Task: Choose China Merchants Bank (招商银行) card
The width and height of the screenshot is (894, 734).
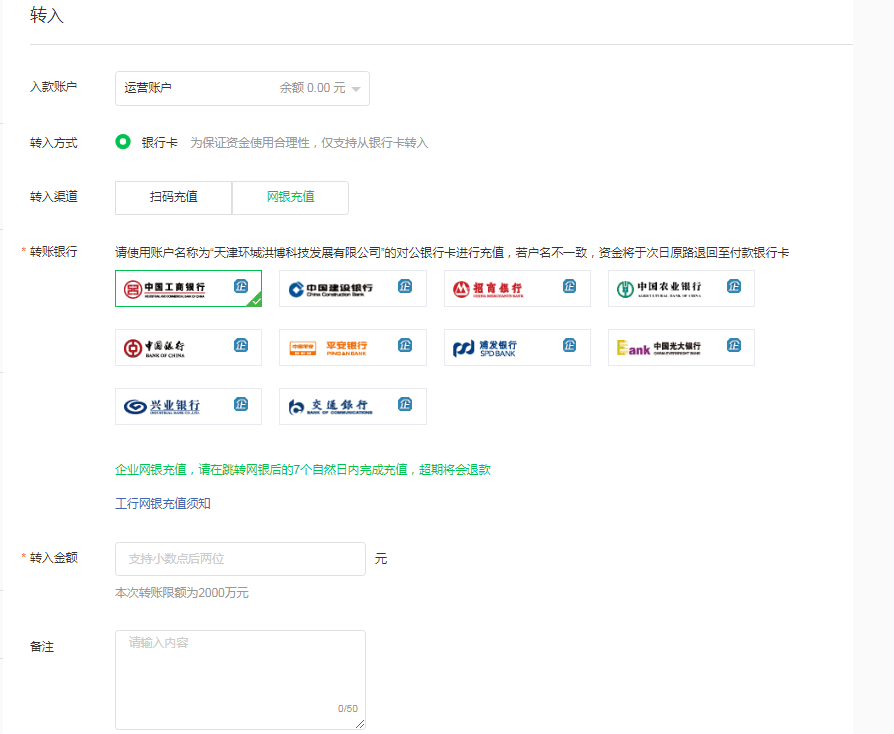Action: click(x=517, y=289)
